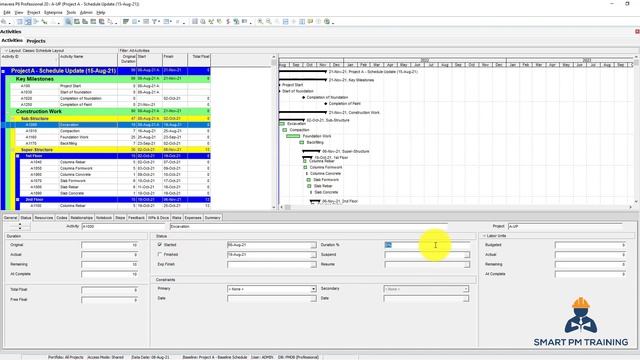The image size is (640, 360).
Task: Switch to the Projects tab
Action: [36, 41]
